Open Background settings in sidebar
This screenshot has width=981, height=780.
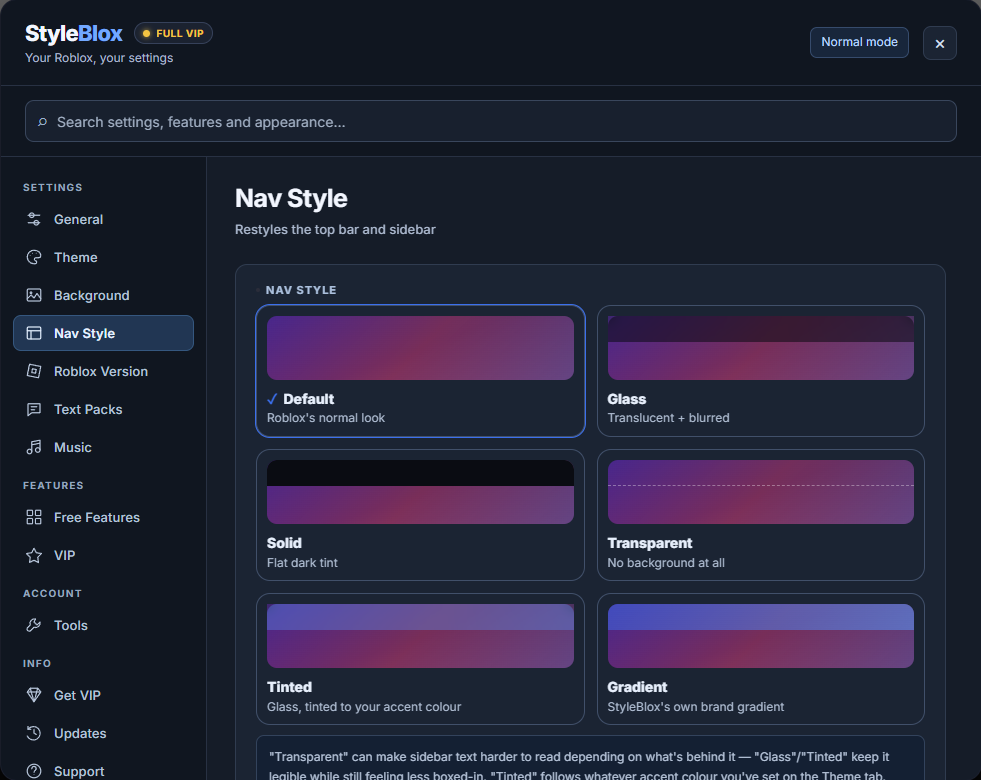(x=103, y=295)
